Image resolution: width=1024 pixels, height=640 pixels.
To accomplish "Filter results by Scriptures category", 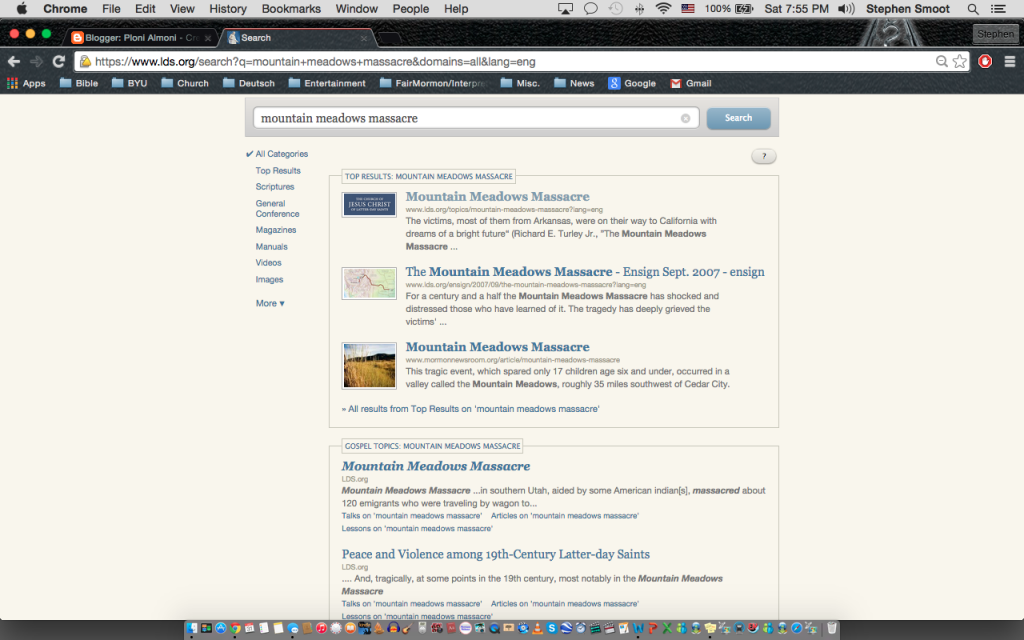I will pos(275,187).
